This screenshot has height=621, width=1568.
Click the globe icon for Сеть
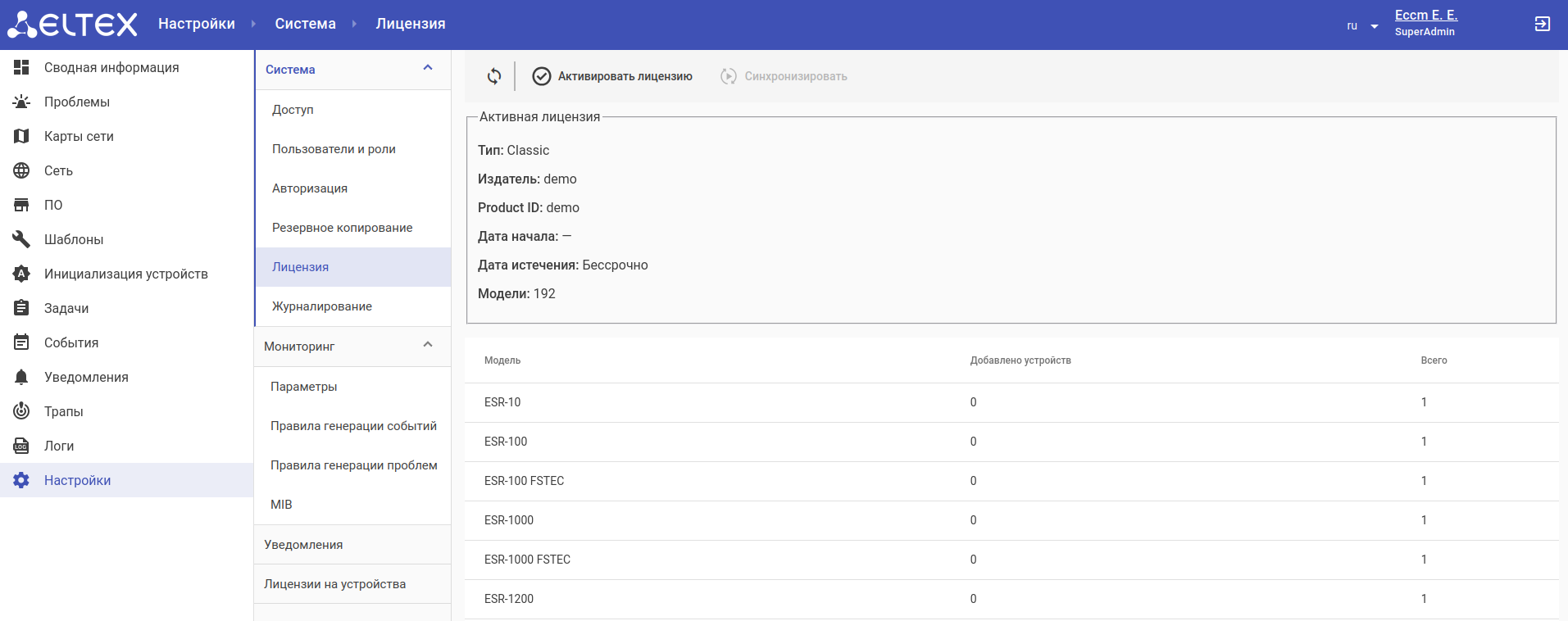coord(21,170)
